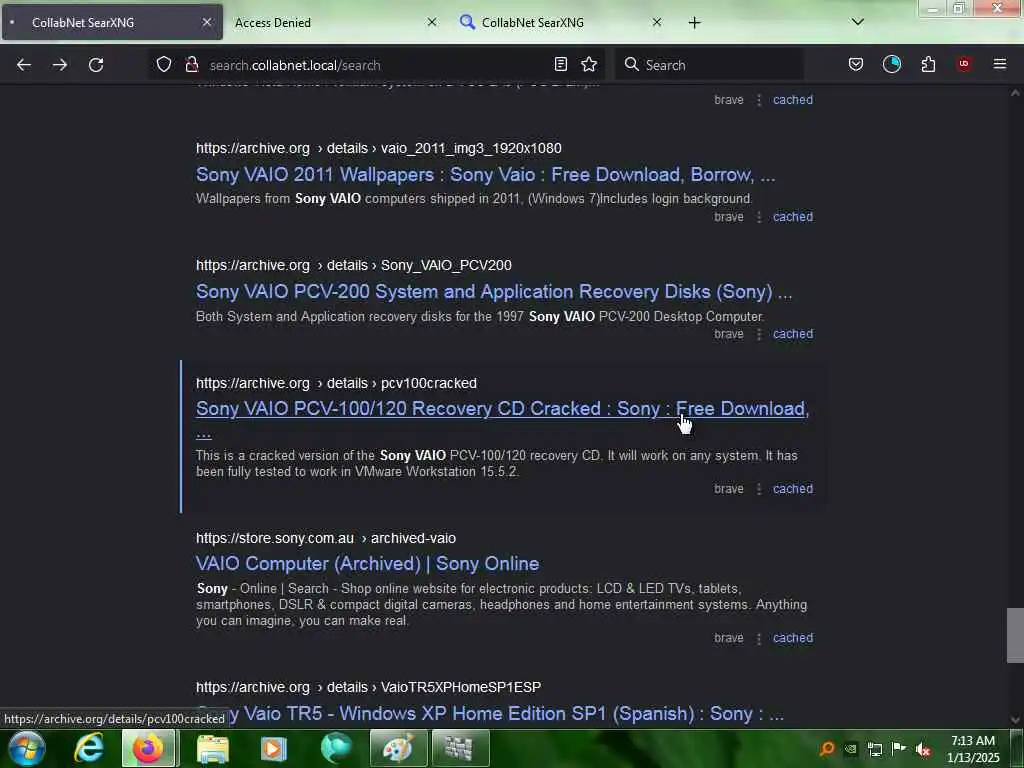Switch to the third CollabNet SearXNG tab
The height and width of the screenshot is (768, 1024).
pyautogui.click(x=560, y=22)
